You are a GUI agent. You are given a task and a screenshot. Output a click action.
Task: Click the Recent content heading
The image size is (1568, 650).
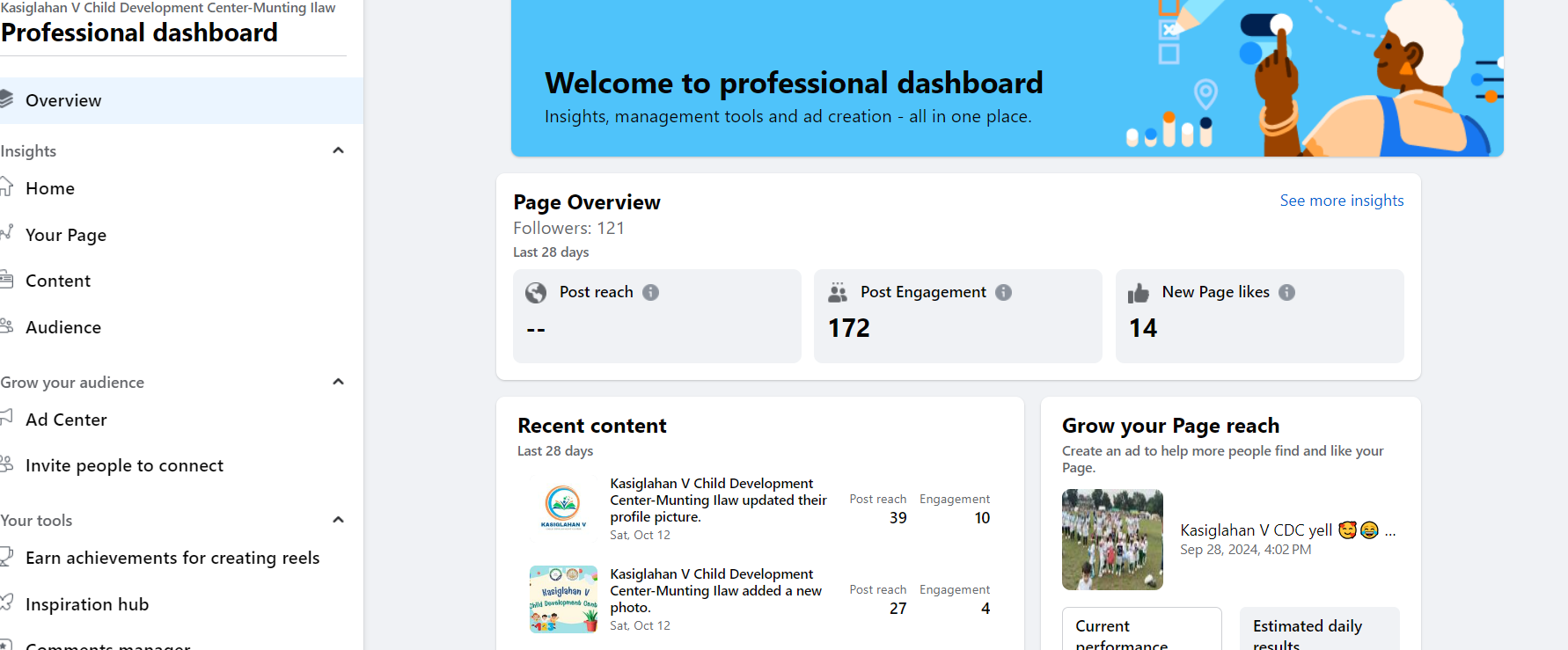pyautogui.click(x=592, y=426)
